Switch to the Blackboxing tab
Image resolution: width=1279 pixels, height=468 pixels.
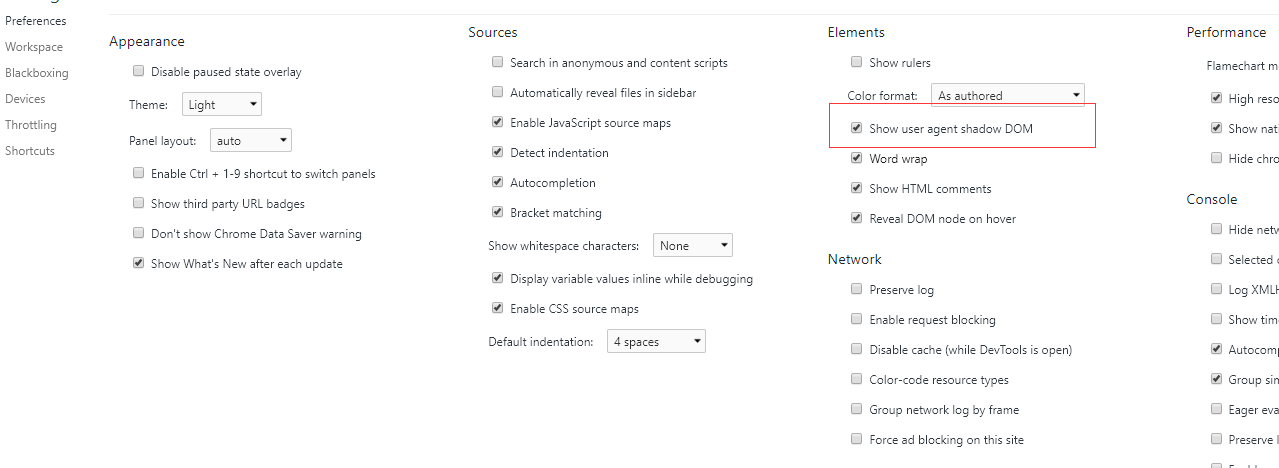click(x=37, y=73)
